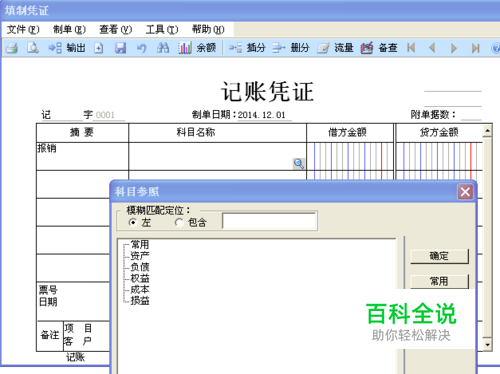The width and height of the screenshot is (500, 374).
Task: Click the help question mark icon
Action: point(496,48)
